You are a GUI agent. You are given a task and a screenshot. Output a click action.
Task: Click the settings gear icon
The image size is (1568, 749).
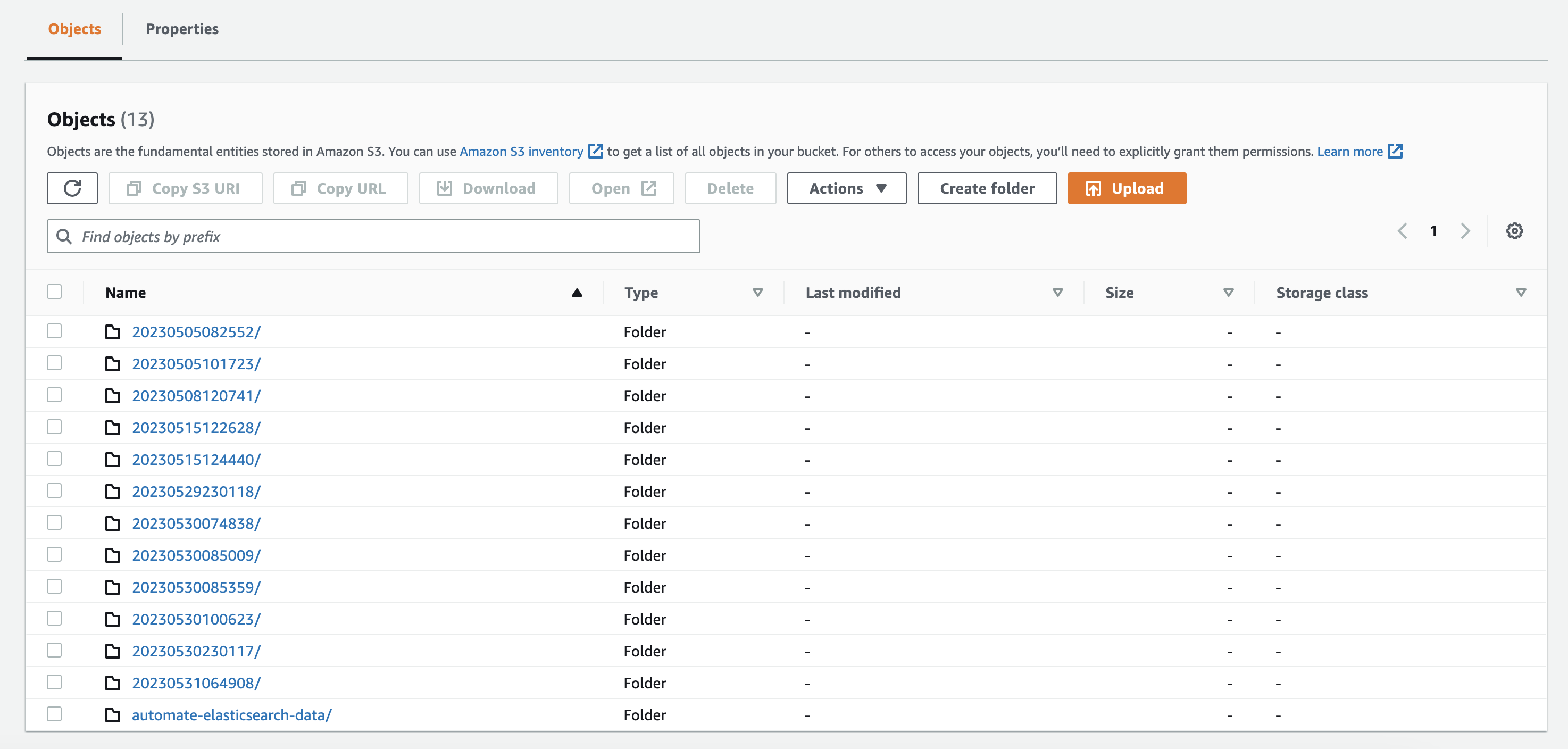point(1515,231)
